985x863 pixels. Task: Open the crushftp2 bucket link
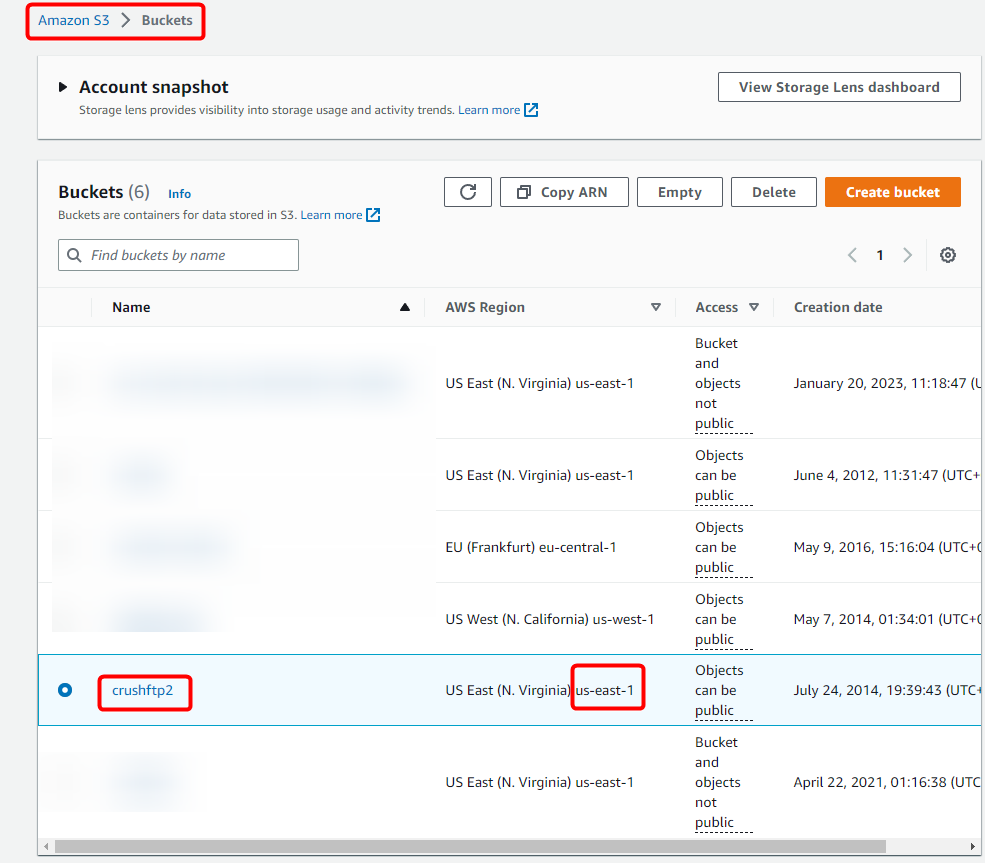[x=144, y=690]
